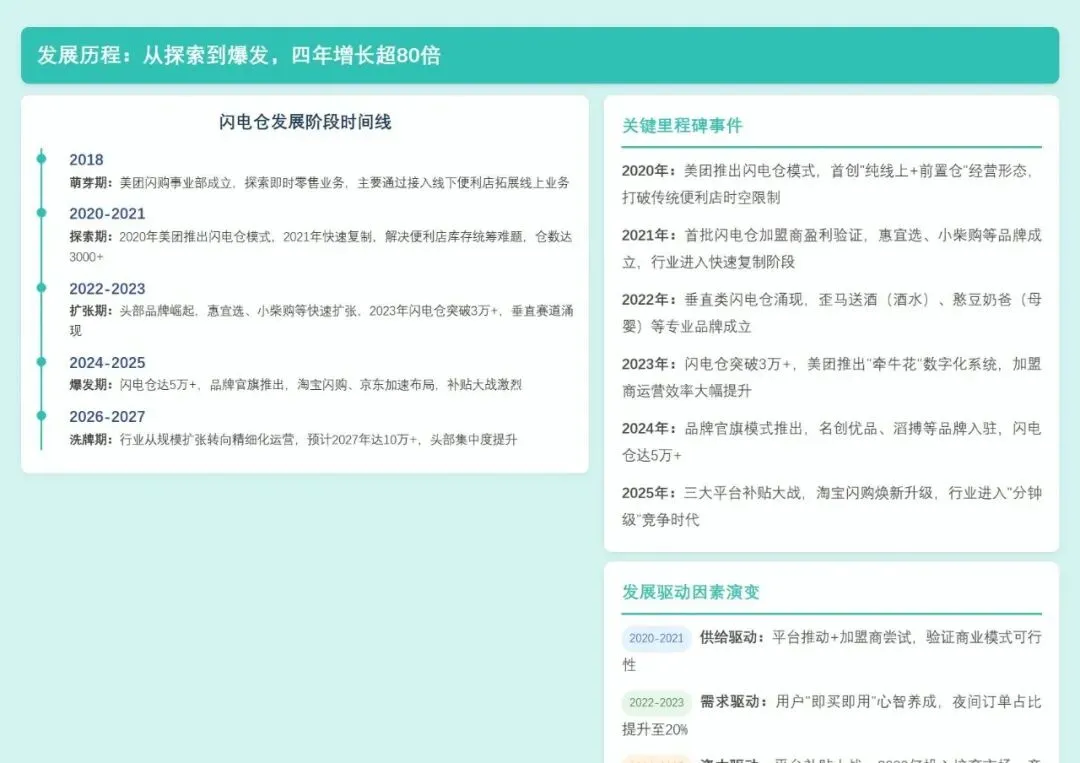Click the '扩张期' stage description
The height and width of the screenshot is (763, 1080).
[x=321, y=320]
